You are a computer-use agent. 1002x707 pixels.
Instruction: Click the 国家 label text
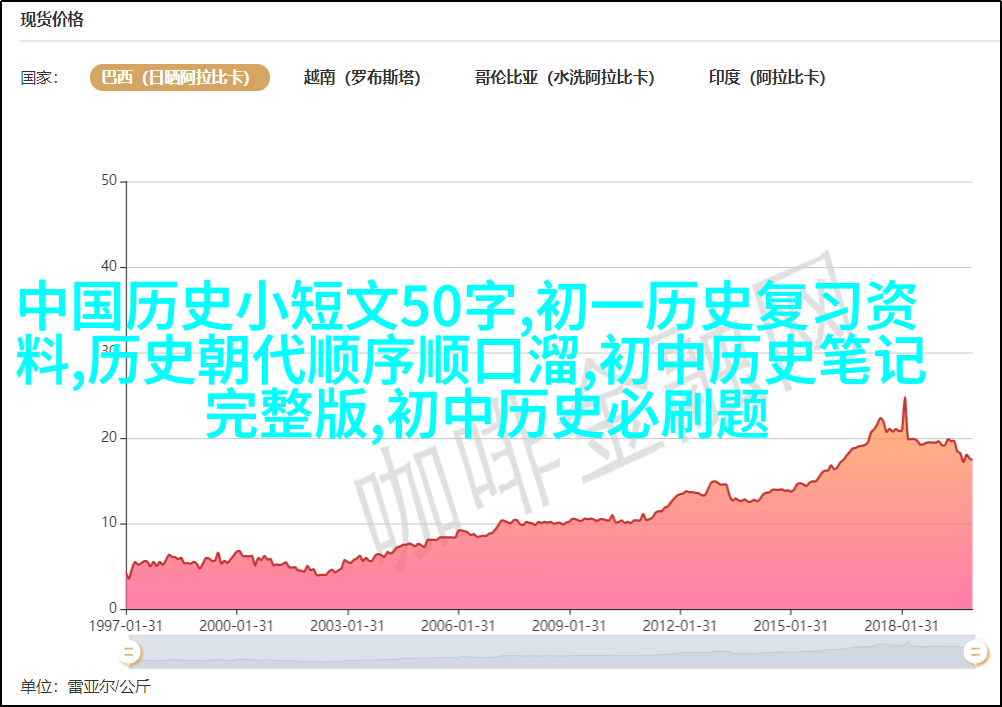point(39,78)
